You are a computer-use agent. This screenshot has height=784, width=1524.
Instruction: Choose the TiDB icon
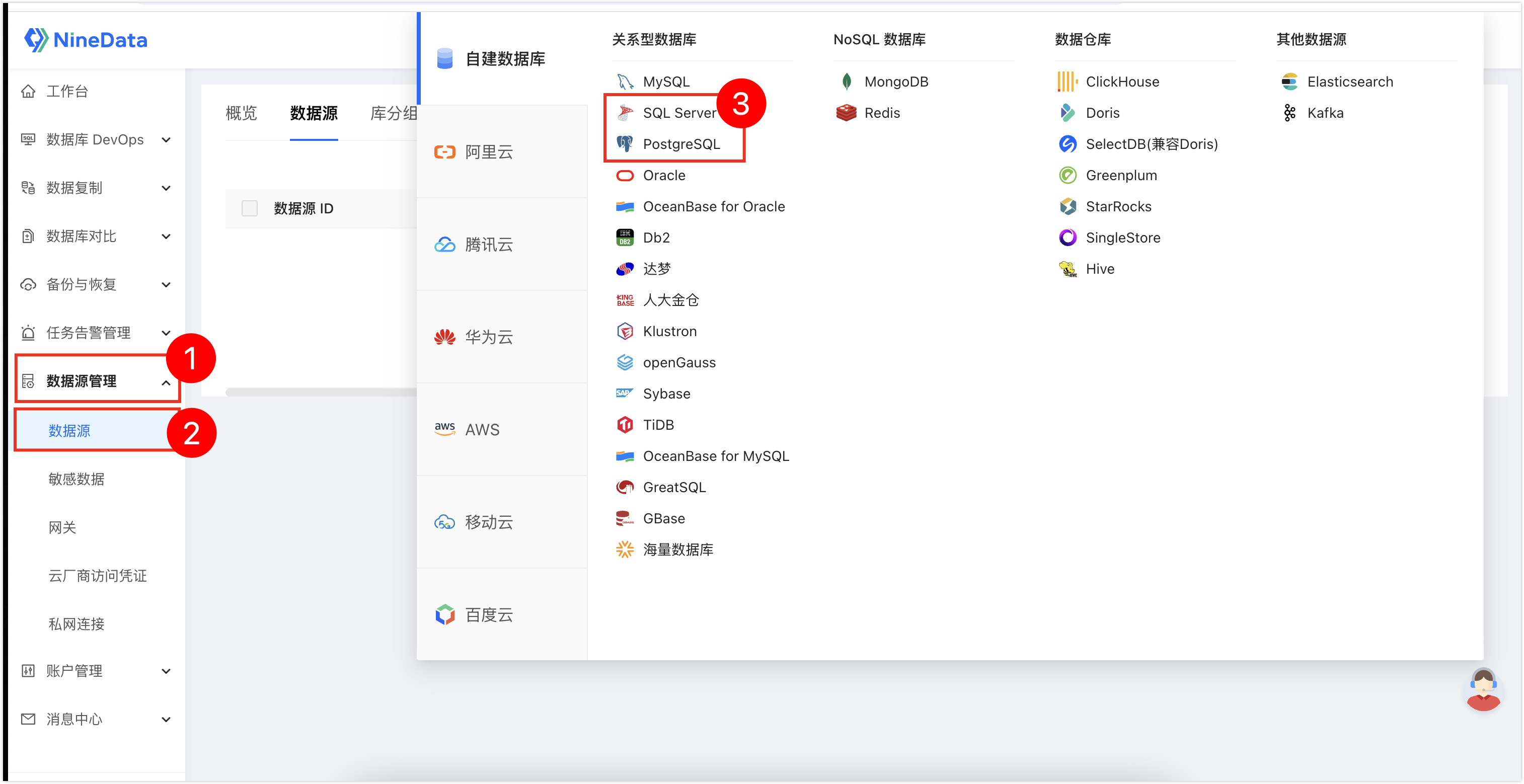click(x=625, y=425)
